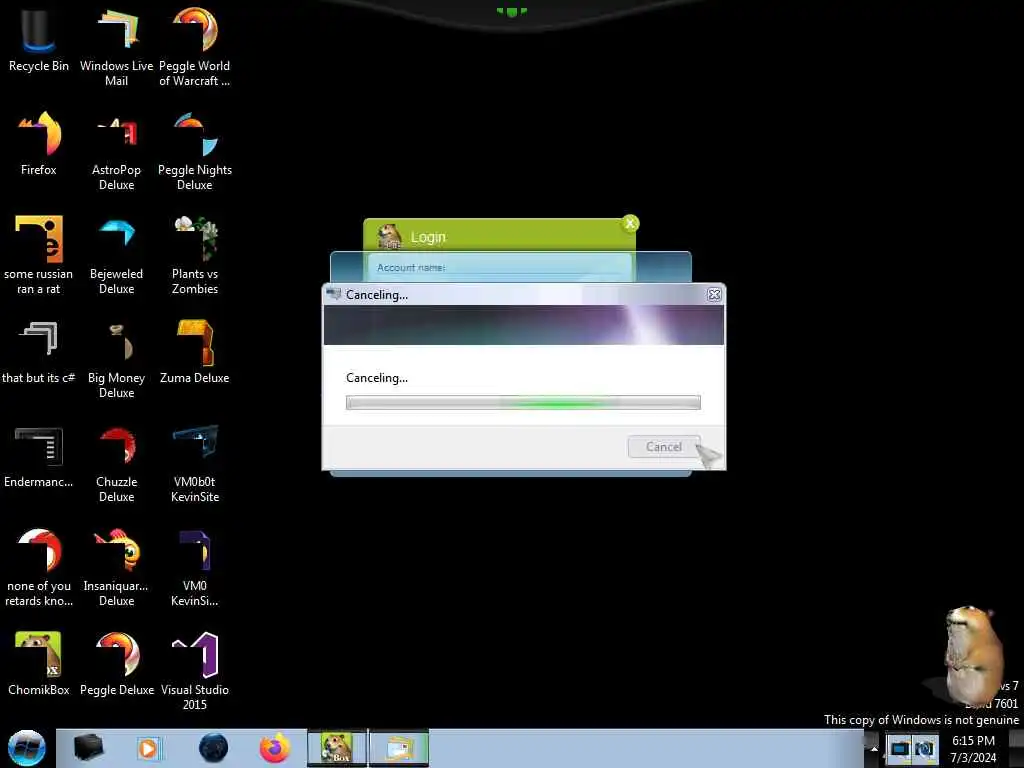Click the camera tray icon
Screen dimensions: 1024x768
click(924, 748)
